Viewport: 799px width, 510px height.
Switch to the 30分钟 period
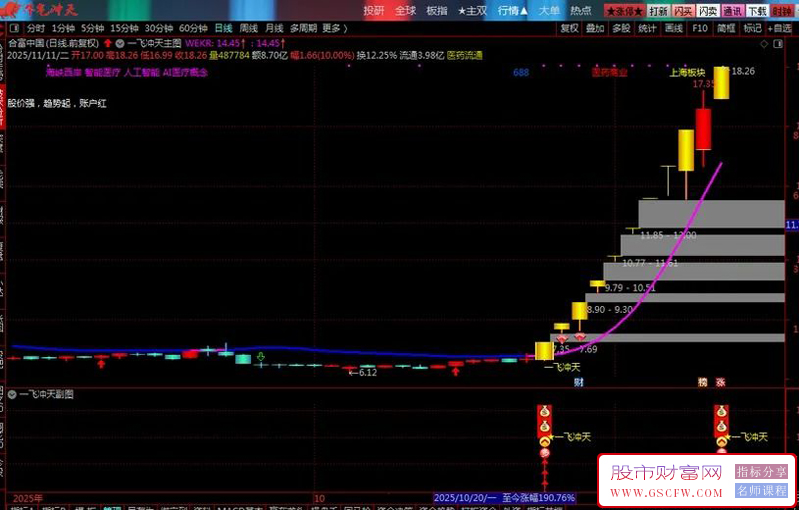158,28
